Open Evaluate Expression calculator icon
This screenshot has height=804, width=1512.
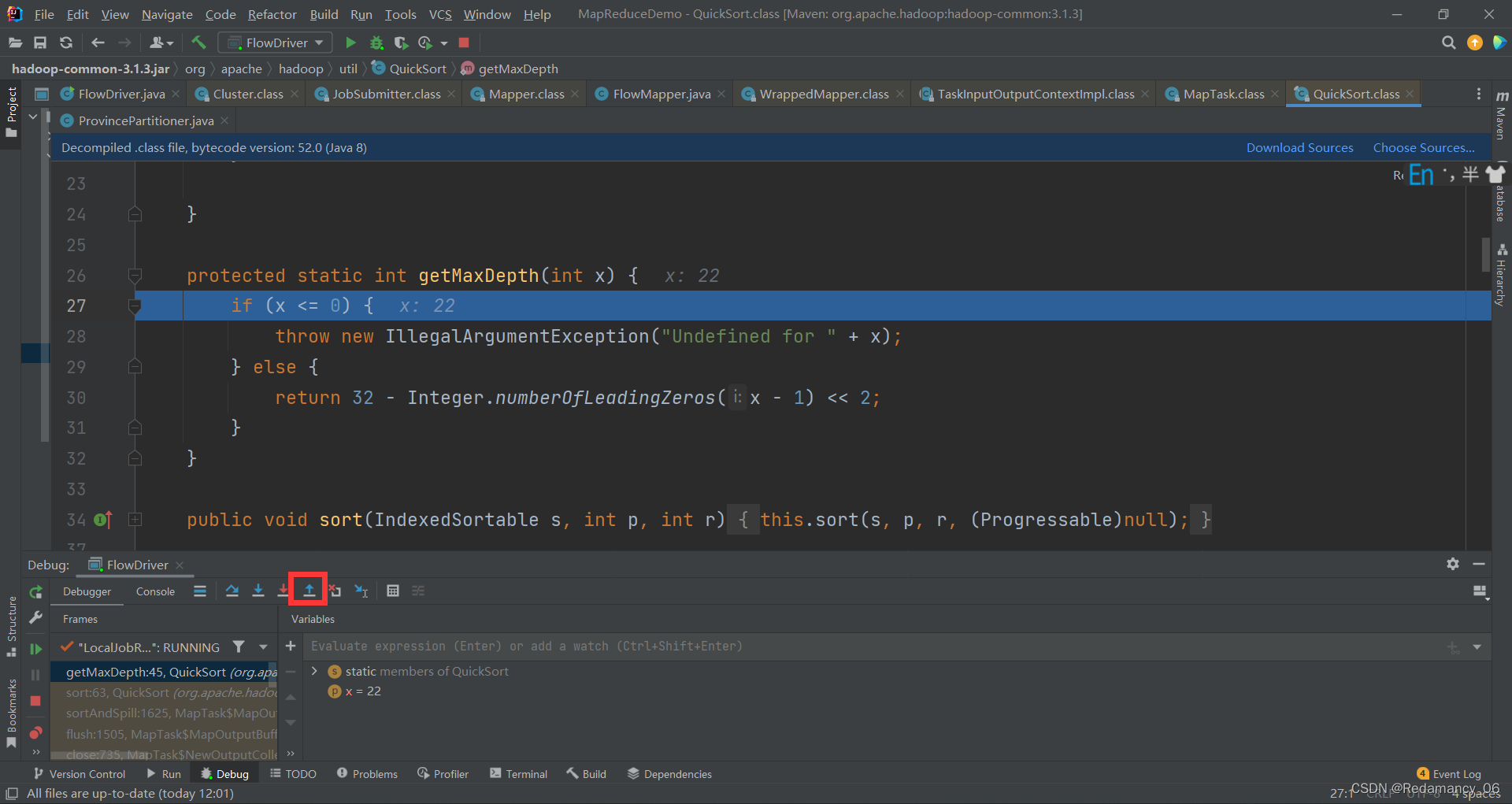[x=393, y=591]
